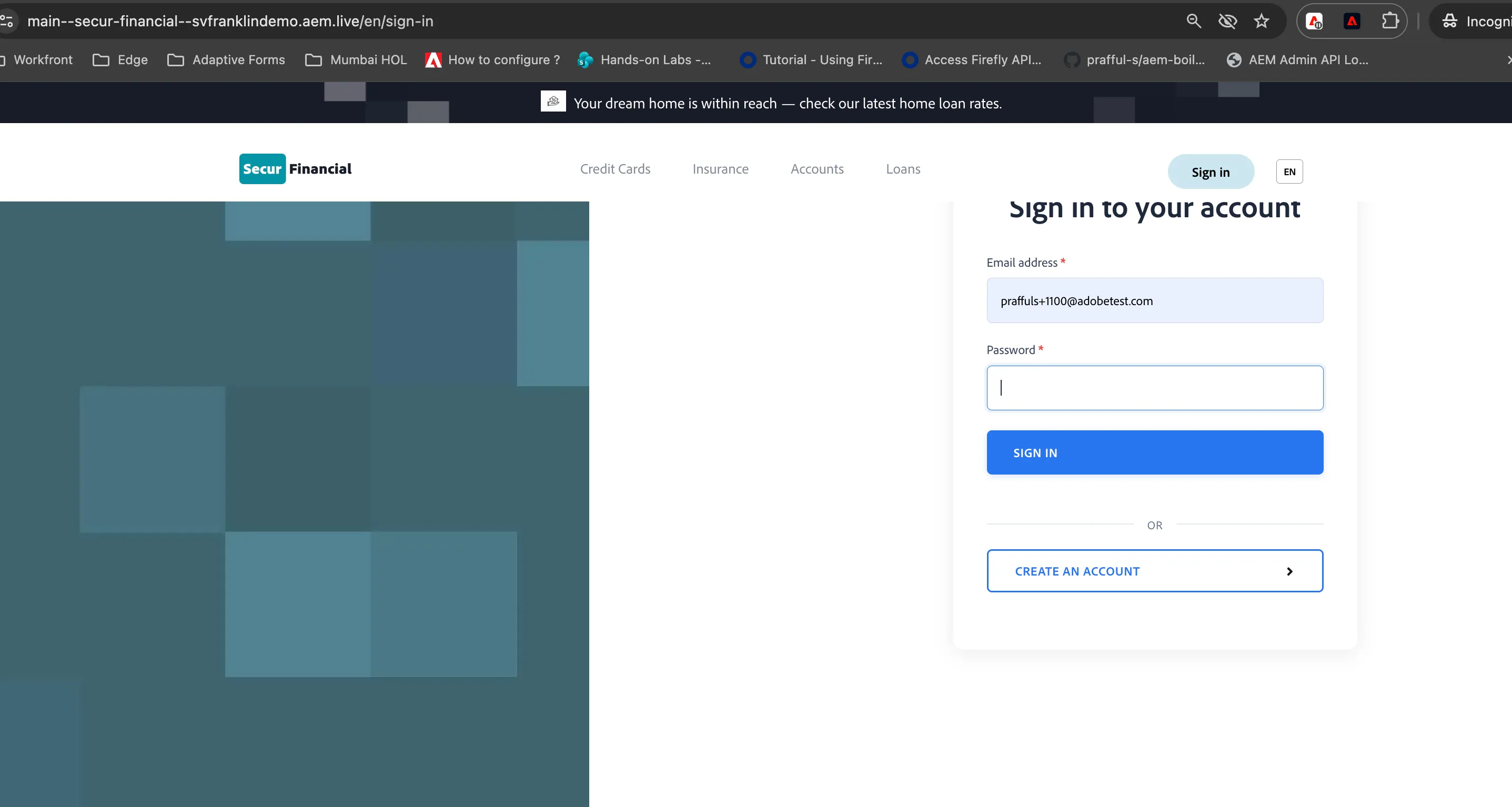Open the Credit Cards menu
The image size is (1512, 807).
pyautogui.click(x=615, y=169)
